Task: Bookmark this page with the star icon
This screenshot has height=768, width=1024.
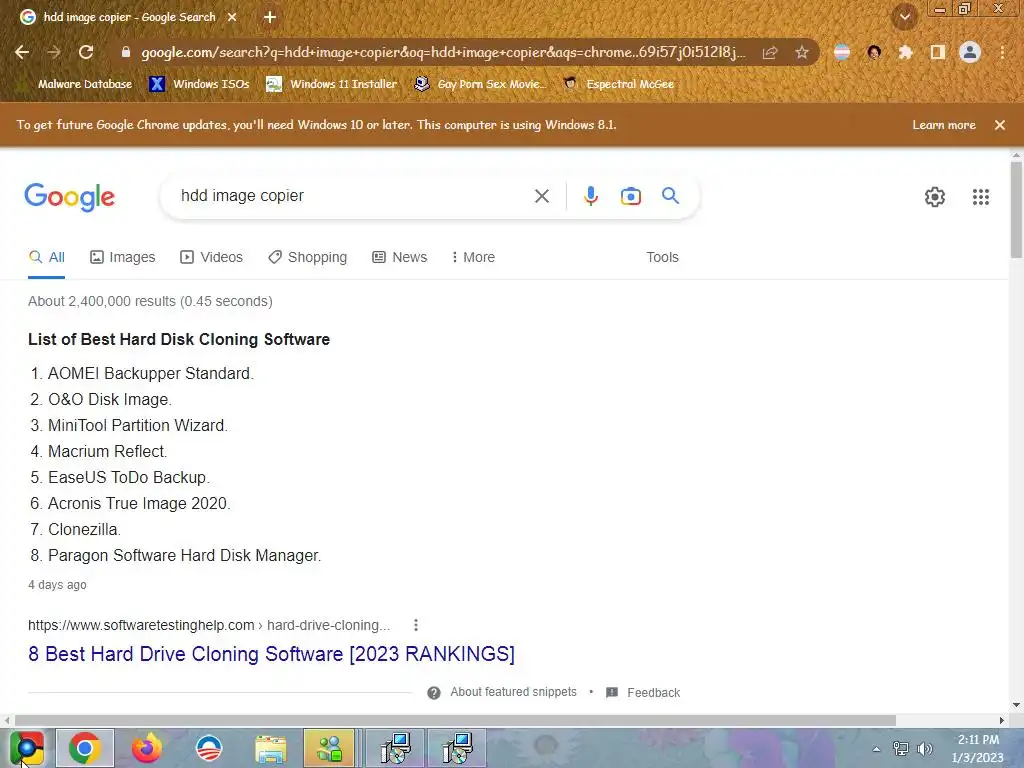Action: [x=801, y=52]
